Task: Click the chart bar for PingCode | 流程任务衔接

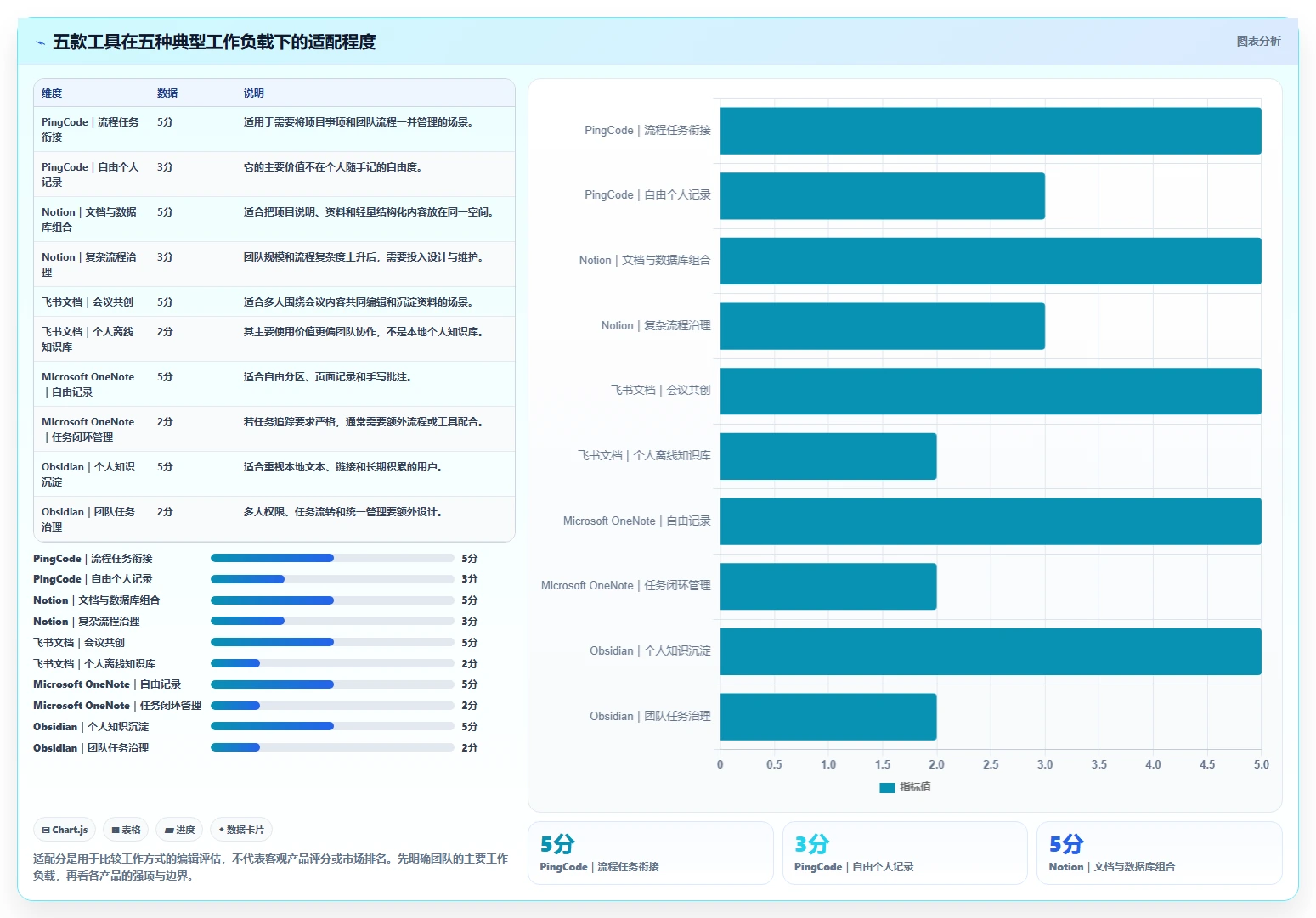Action: [991, 131]
